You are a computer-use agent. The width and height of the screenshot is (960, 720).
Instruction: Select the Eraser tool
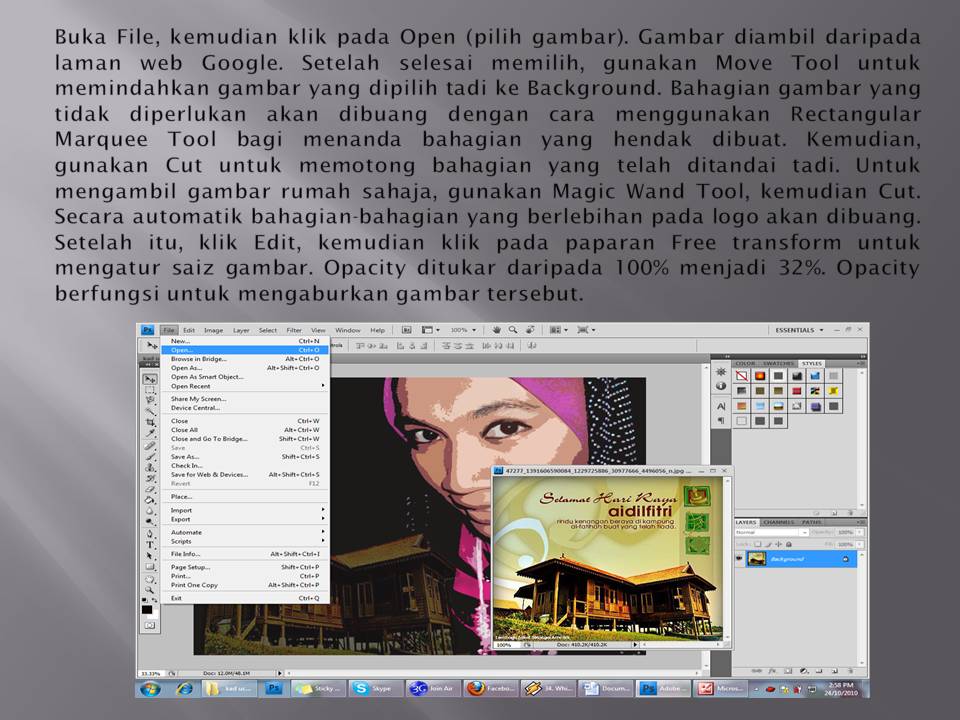click(x=150, y=489)
